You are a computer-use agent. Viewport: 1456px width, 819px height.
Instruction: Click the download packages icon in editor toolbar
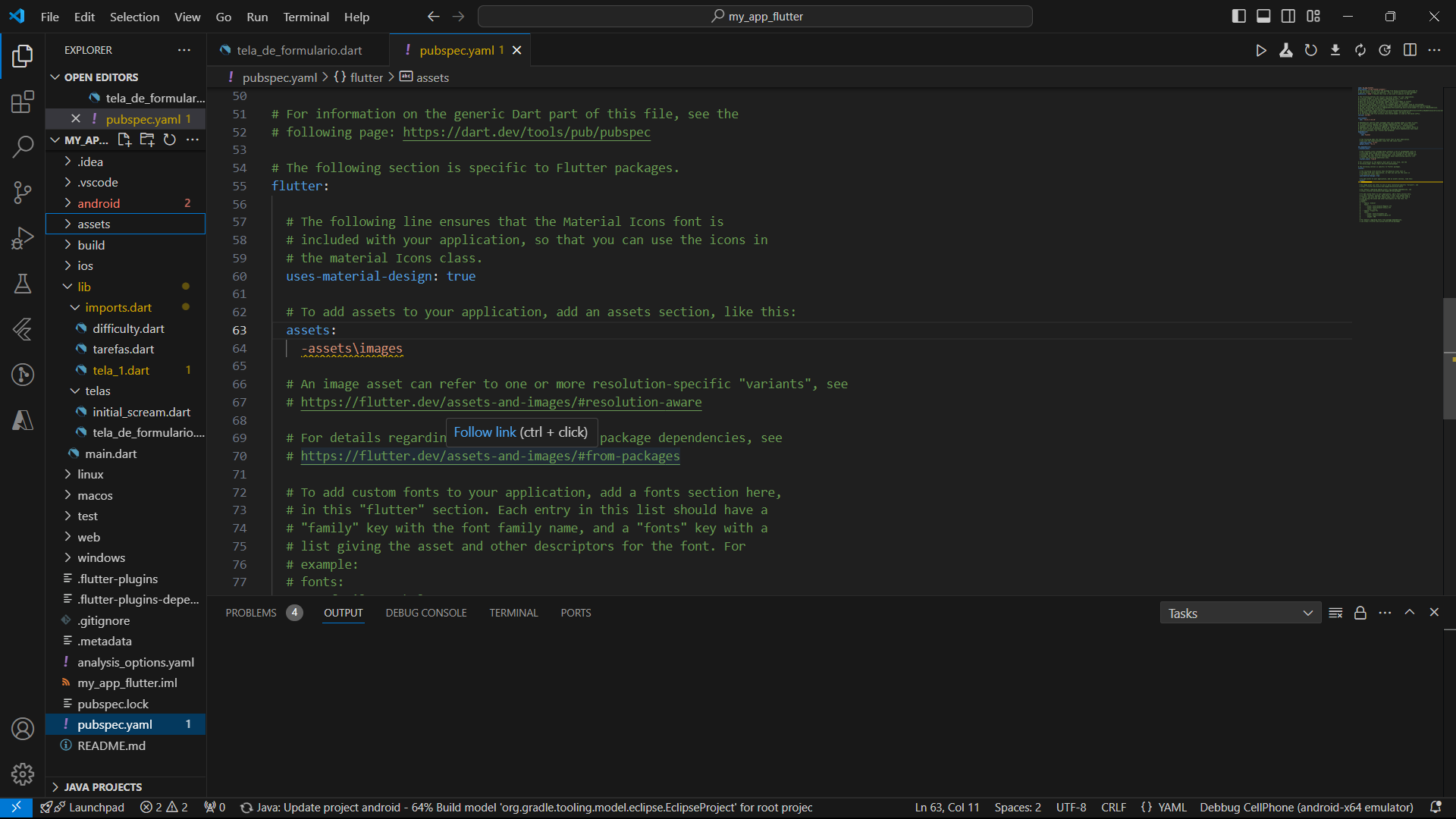click(1335, 50)
